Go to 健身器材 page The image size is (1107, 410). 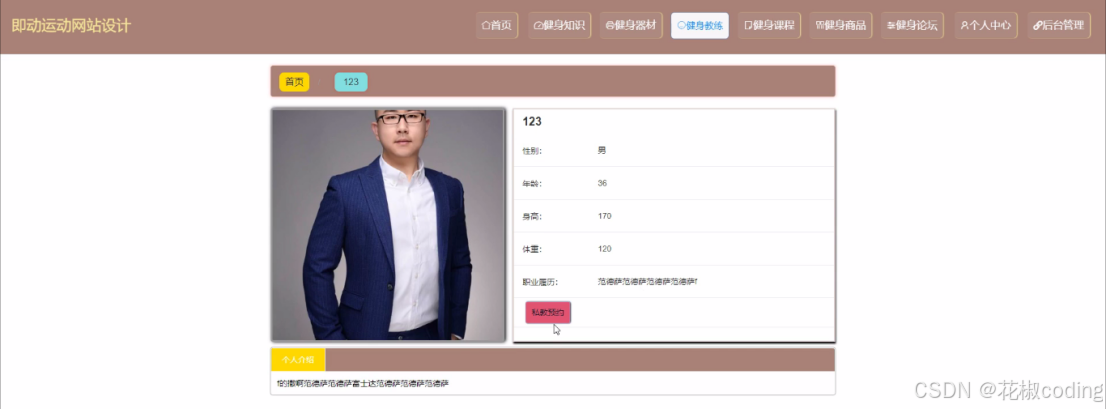click(631, 25)
